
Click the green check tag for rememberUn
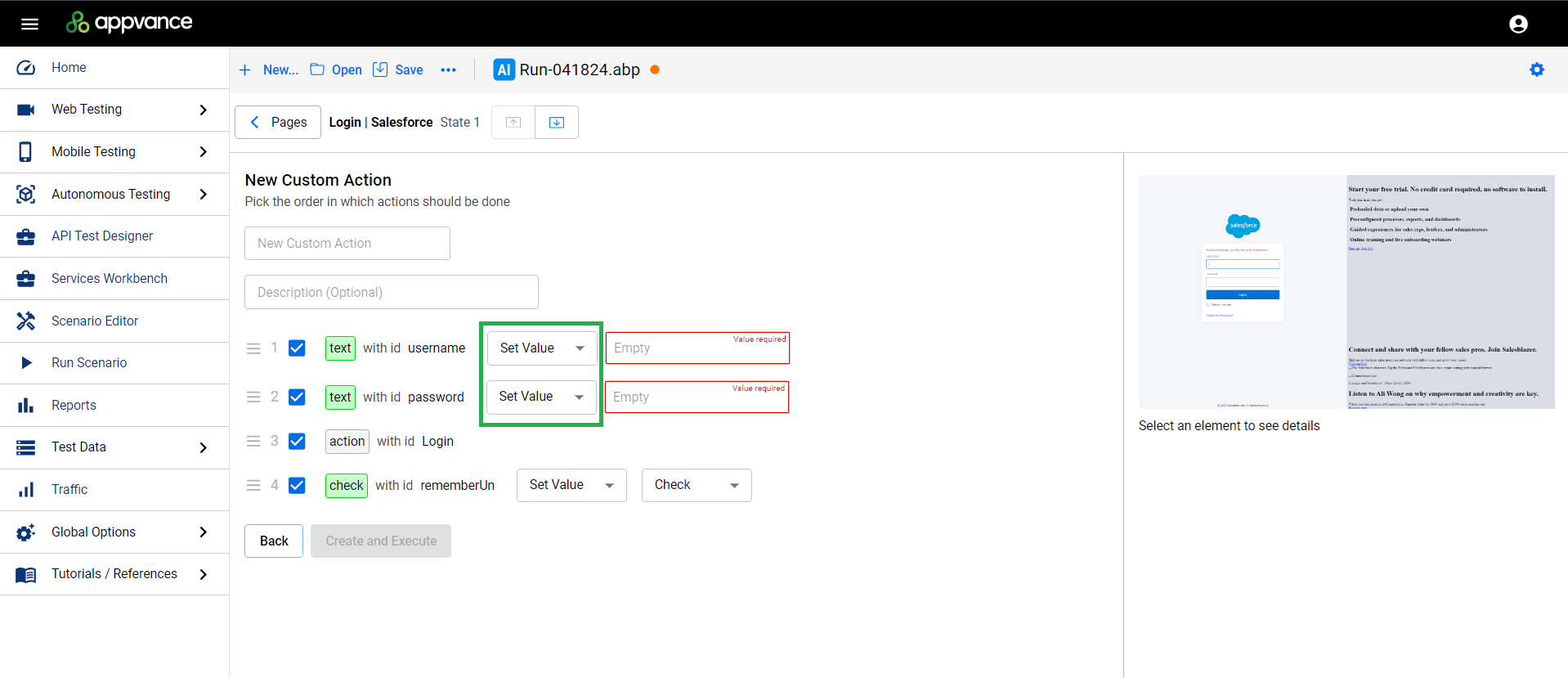click(347, 485)
